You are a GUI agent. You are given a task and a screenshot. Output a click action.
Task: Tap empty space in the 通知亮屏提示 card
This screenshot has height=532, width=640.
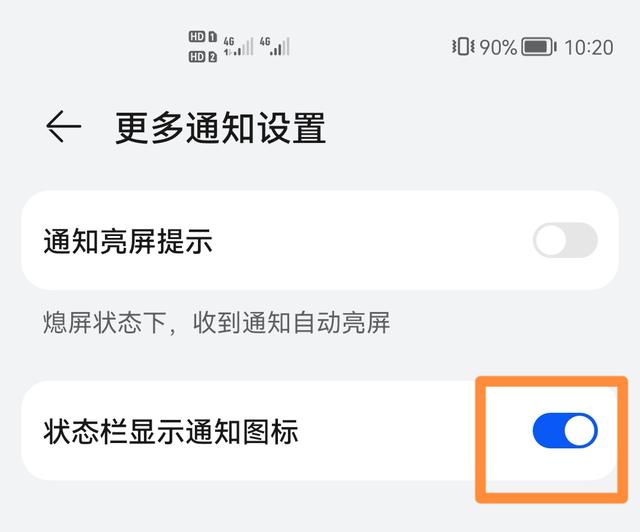pos(367,240)
